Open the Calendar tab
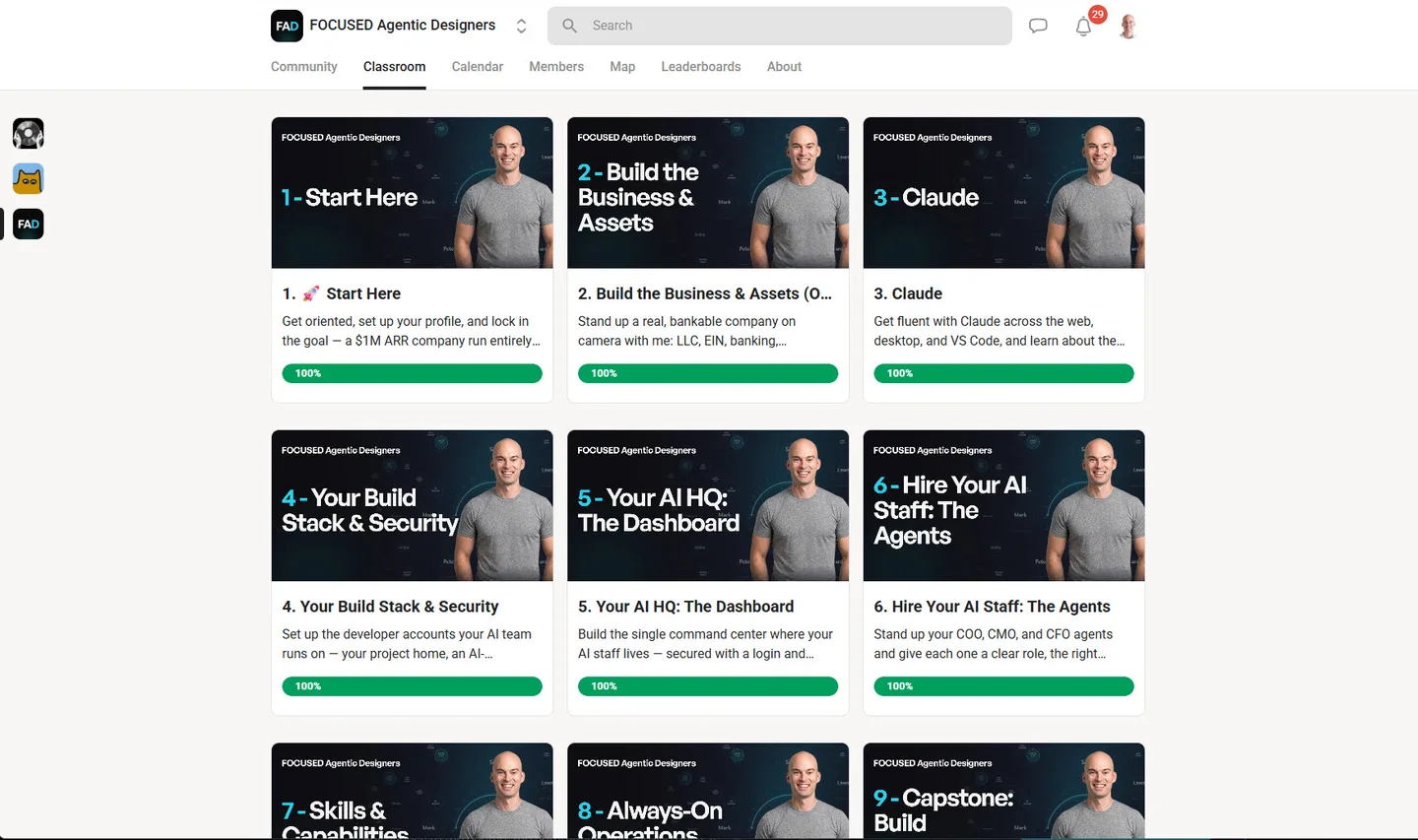 (478, 67)
